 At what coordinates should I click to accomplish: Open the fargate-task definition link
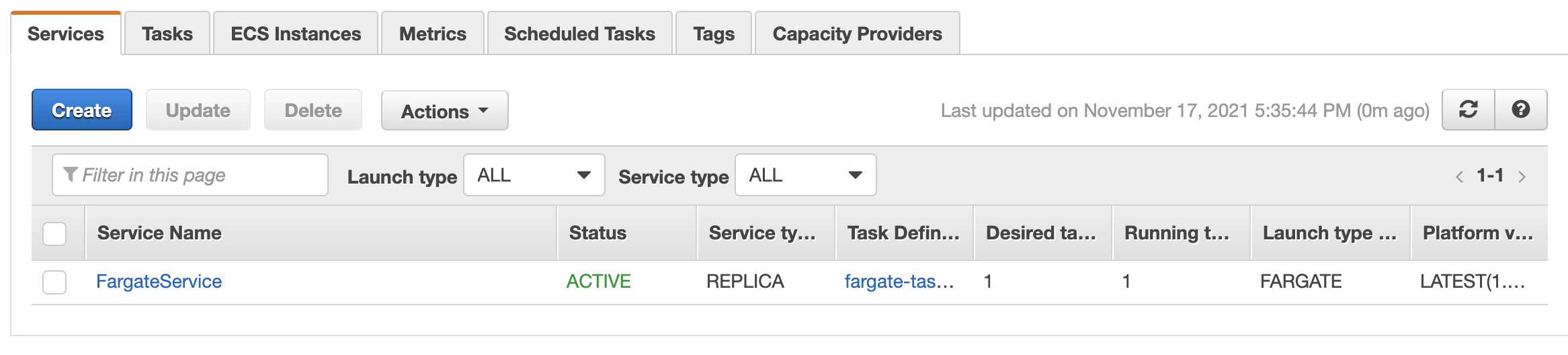[899, 281]
